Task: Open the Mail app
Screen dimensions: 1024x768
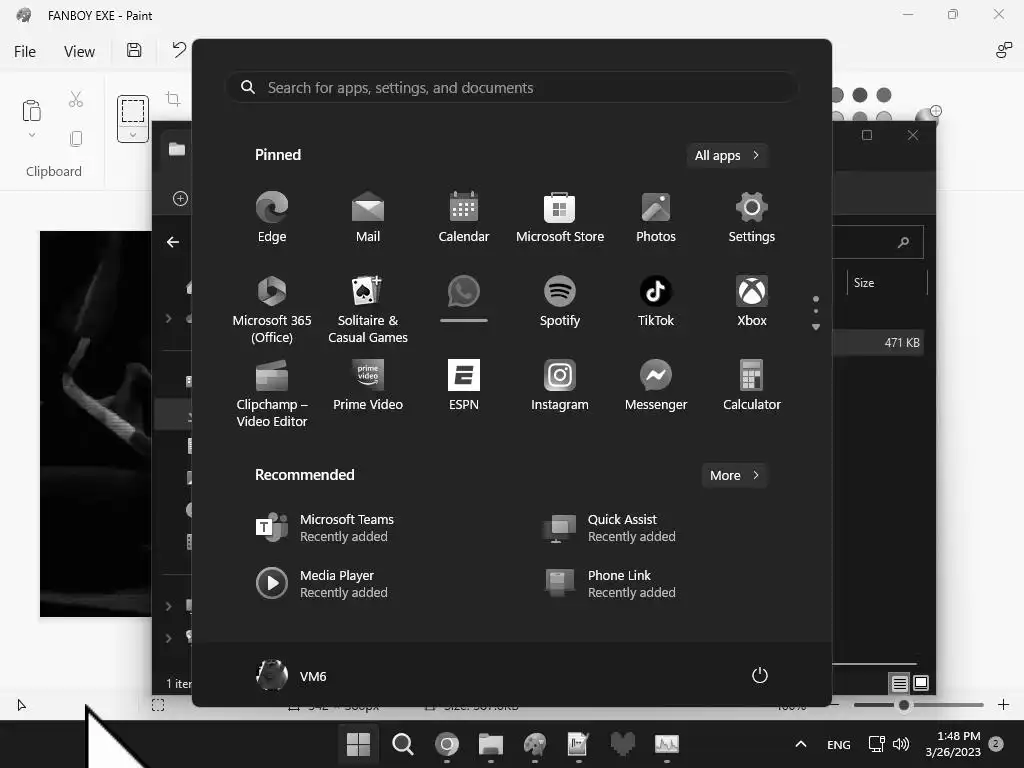Action: pyautogui.click(x=368, y=217)
